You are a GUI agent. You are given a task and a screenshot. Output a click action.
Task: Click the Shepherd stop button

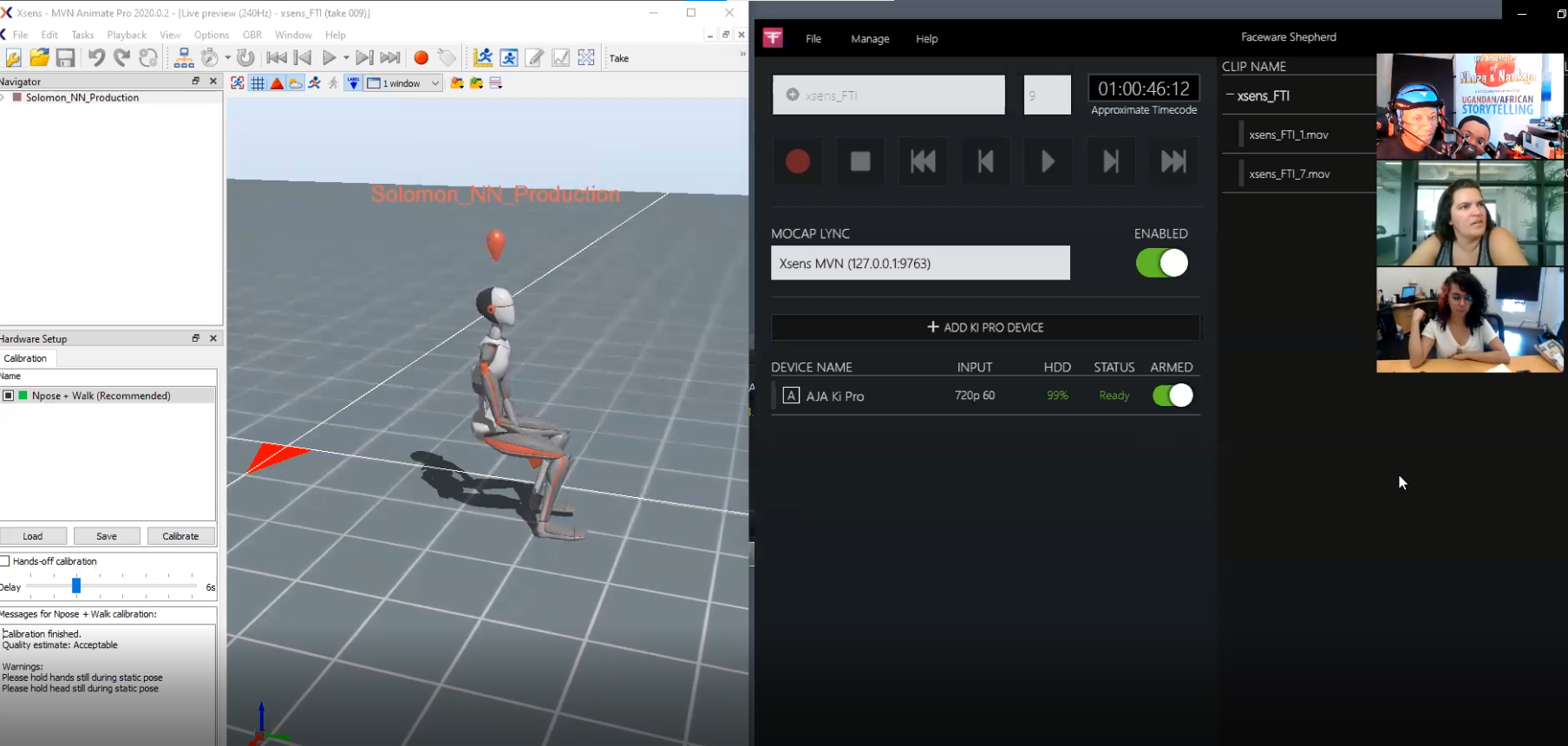coord(860,161)
